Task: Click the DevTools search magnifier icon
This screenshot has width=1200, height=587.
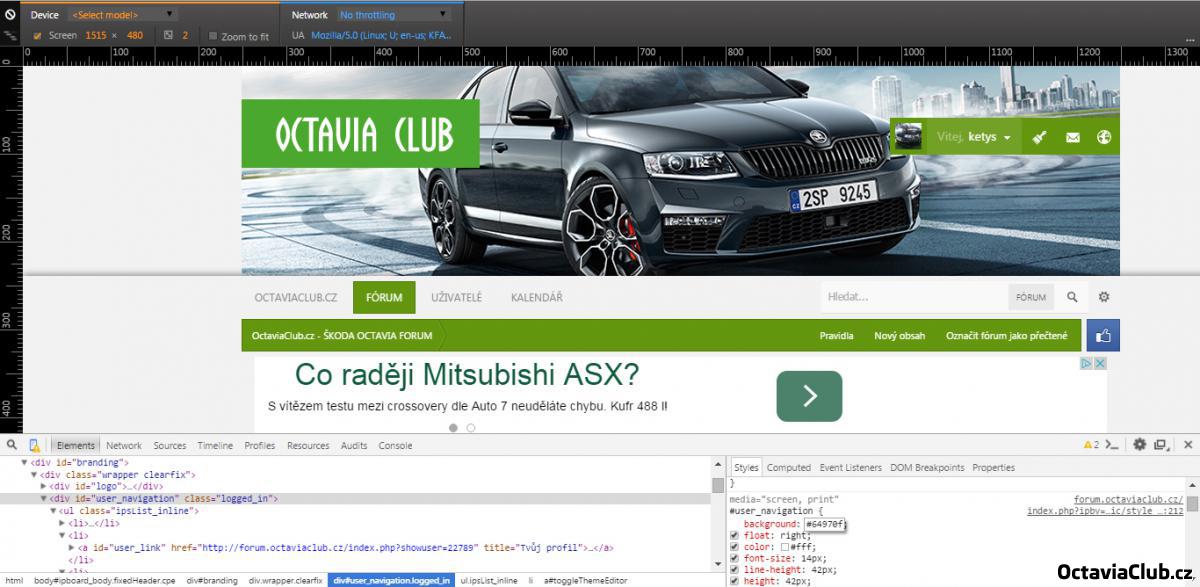Action: (x=11, y=445)
